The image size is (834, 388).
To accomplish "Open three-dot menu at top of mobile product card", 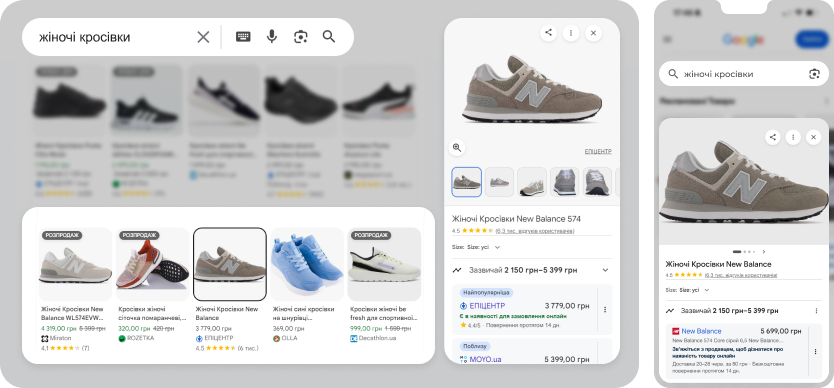I will pos(793,137).
